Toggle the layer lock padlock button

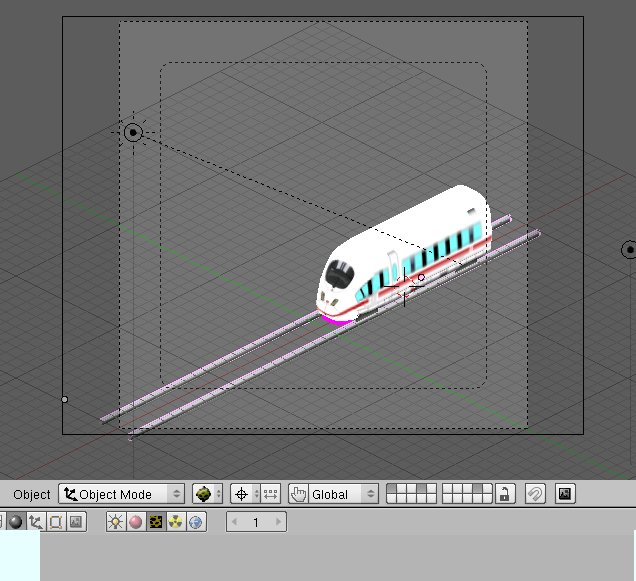(506, 494)
